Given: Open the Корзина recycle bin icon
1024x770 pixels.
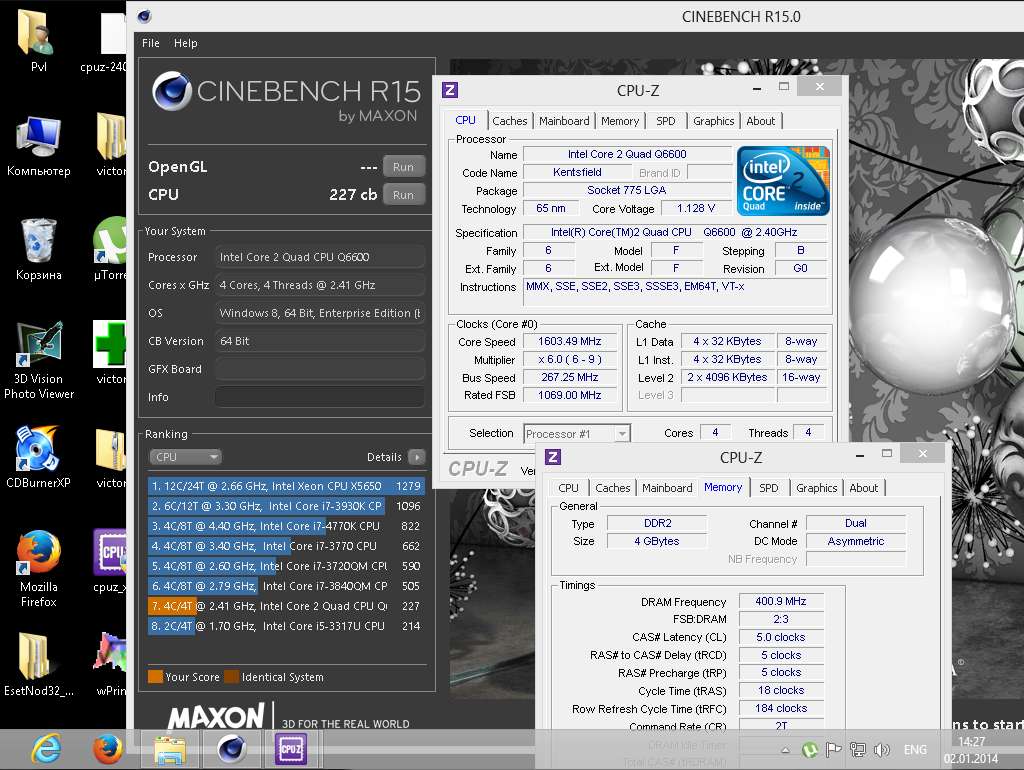Looking at the screenshot, I should tap(39, 249).
